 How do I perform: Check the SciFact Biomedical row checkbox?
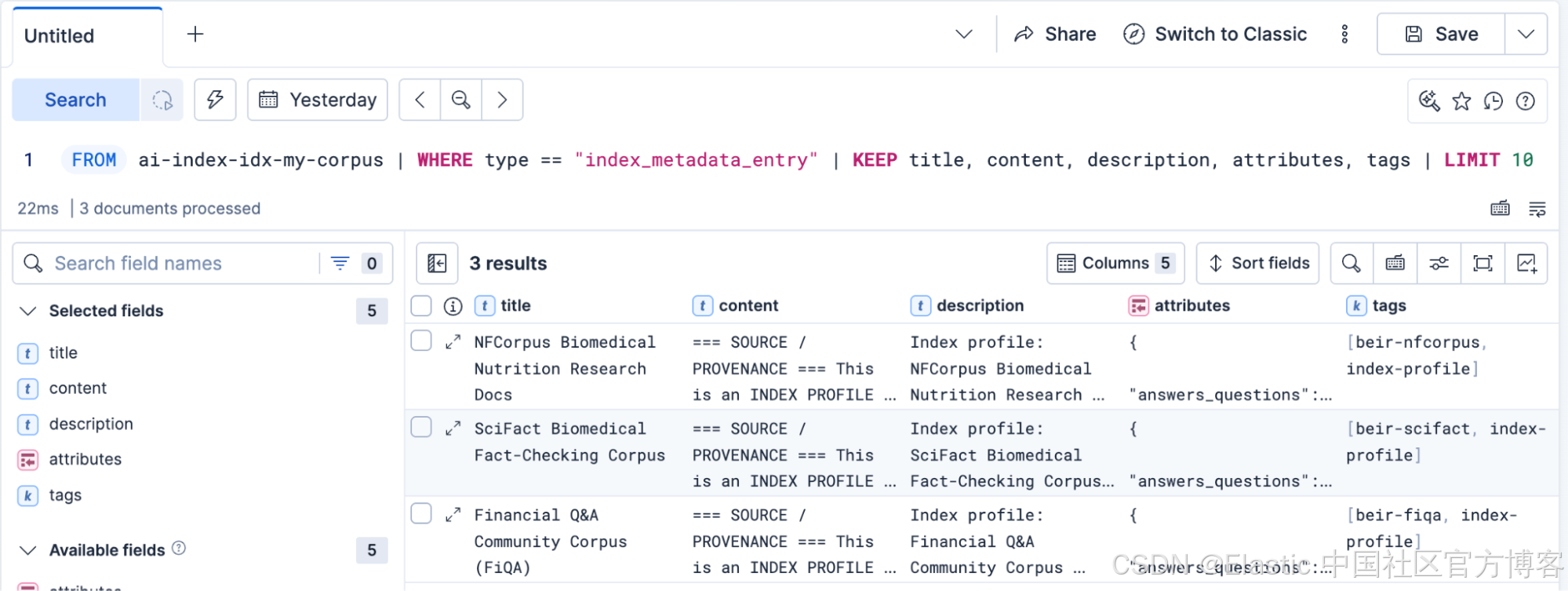[x=421, y=427]
